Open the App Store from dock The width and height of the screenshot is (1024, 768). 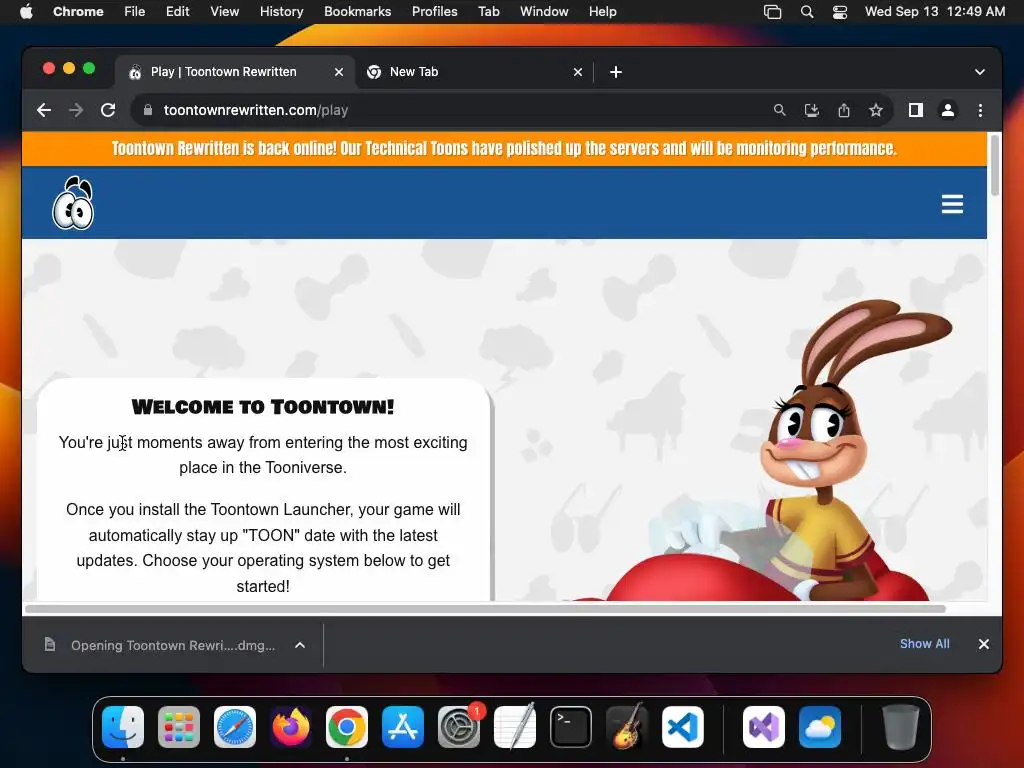point(403,727)
